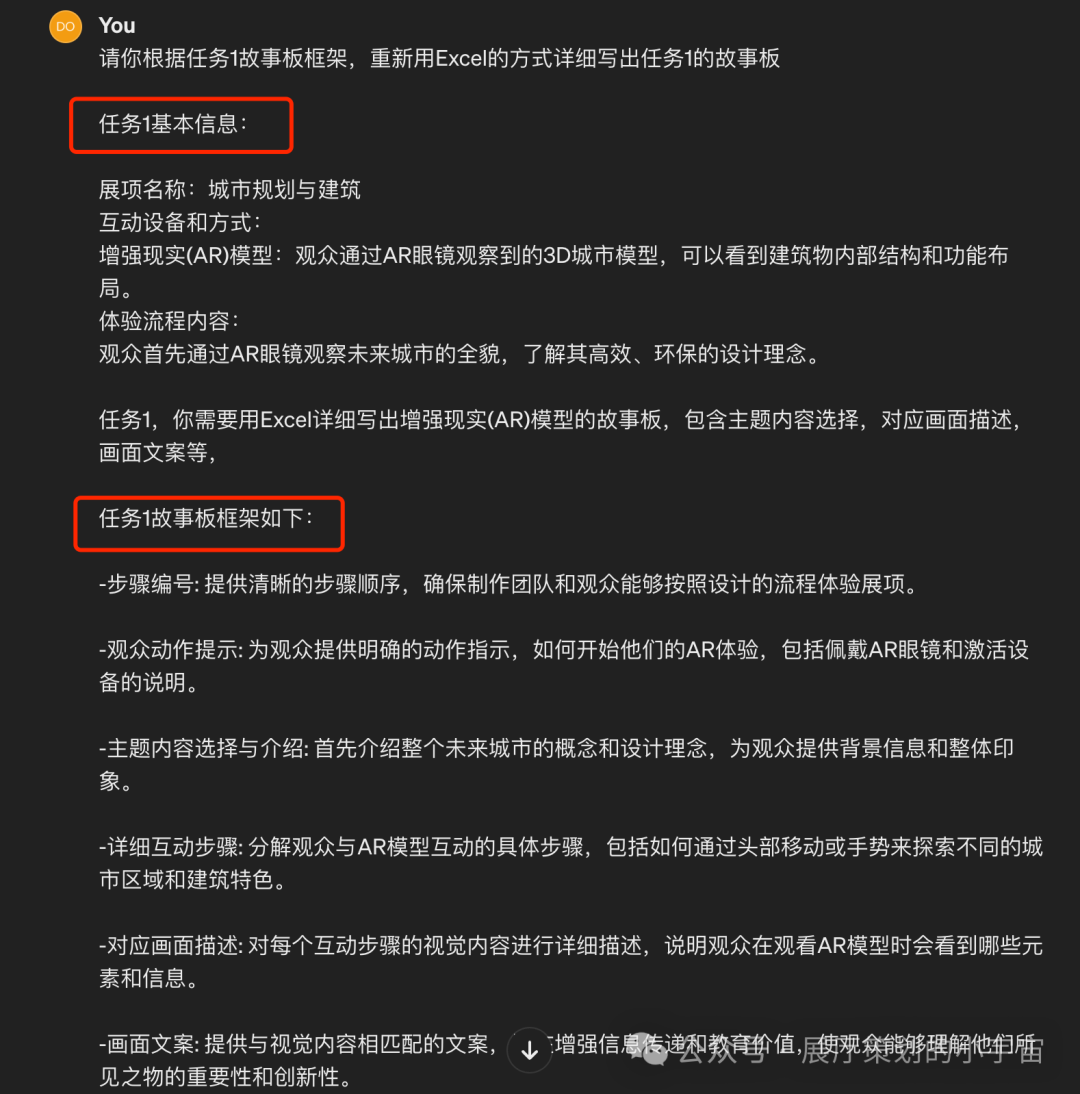
Task: Click the 互动设备和方式 line
Action: [180, 222]
